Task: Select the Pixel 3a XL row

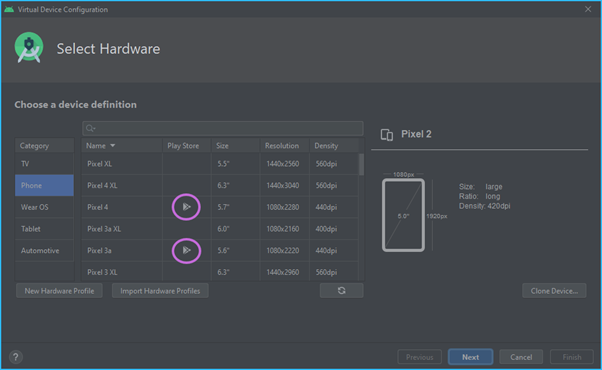Action: coord(220,229)
